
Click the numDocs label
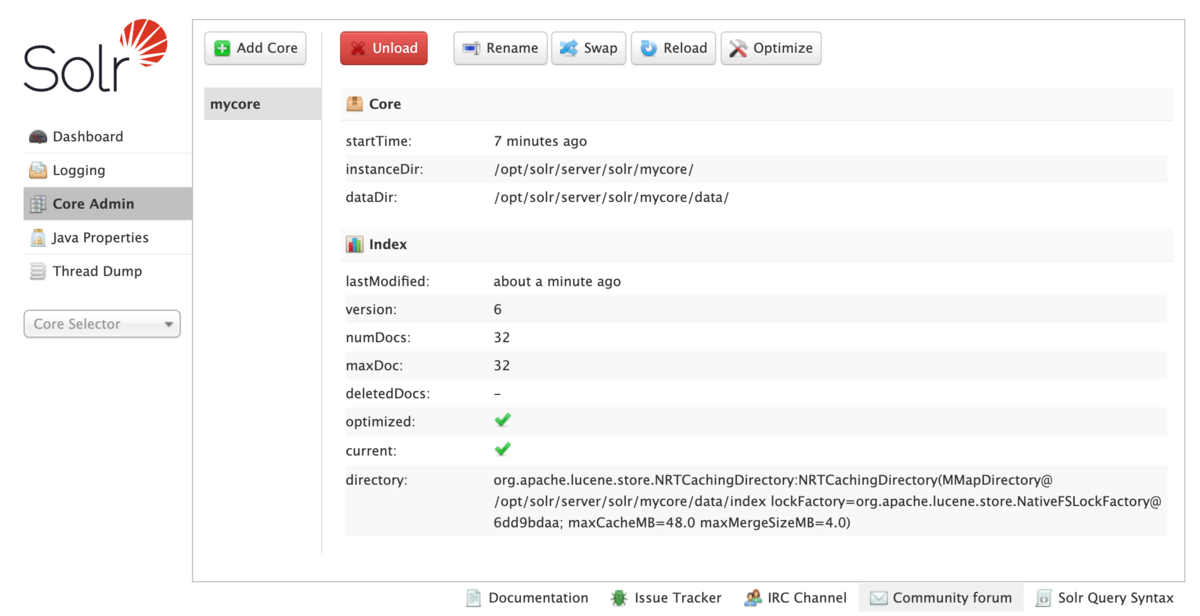pos(378,337)
